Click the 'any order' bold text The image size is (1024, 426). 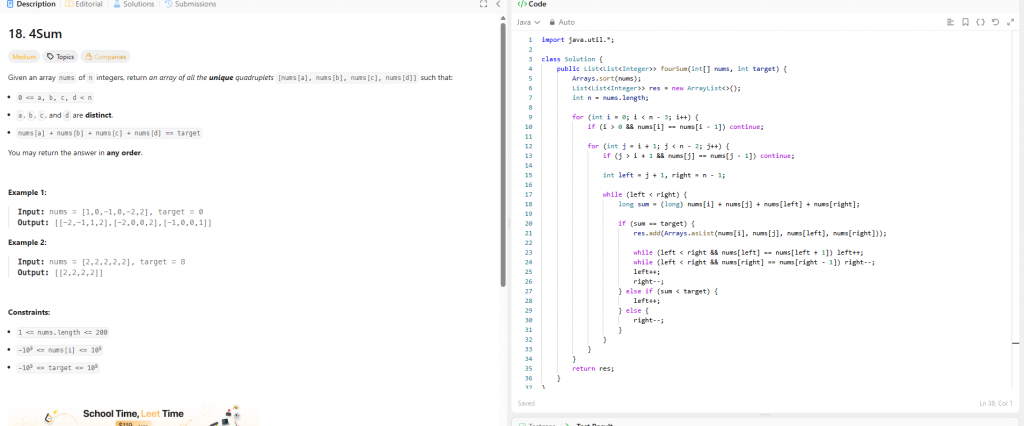123,153
